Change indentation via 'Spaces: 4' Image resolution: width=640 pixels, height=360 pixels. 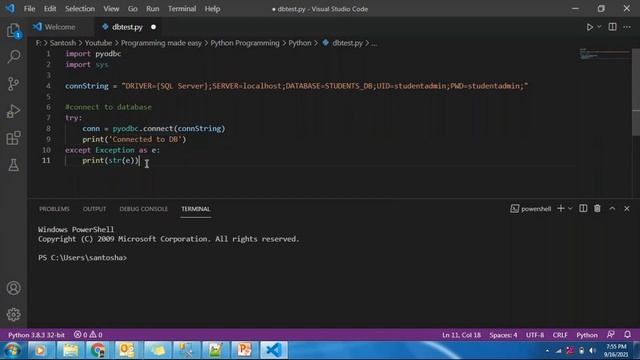pyautogui.click(x=503, y=335)
